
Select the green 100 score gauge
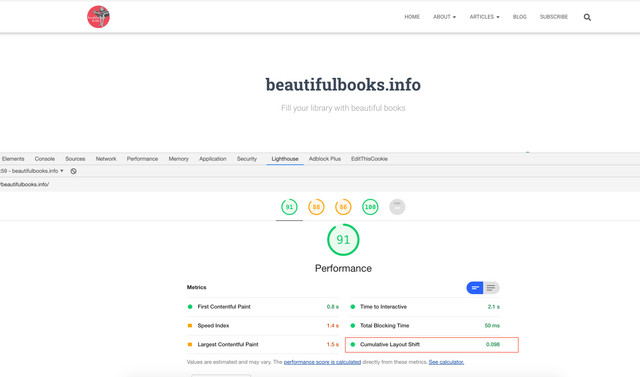[x=370, y=207]
